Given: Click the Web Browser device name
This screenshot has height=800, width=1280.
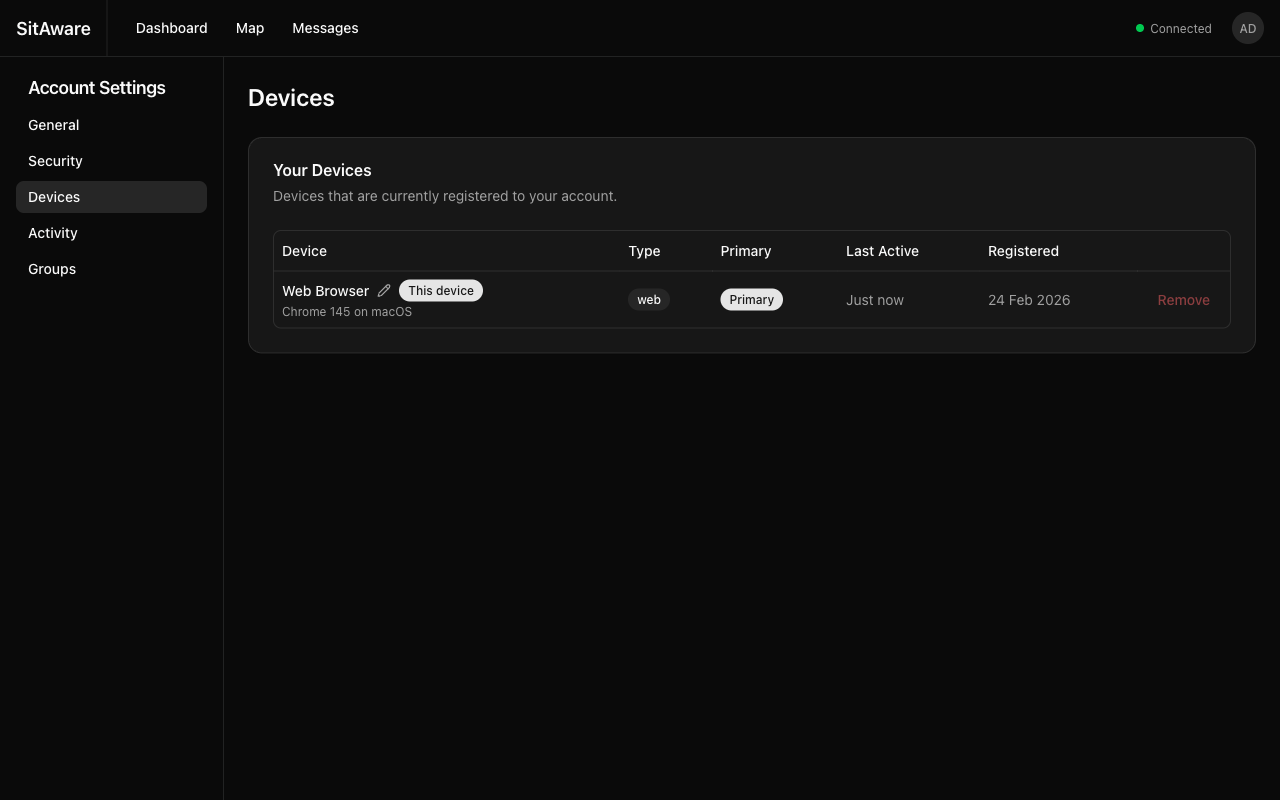Looking at the screenshot, I should [325, 291].
